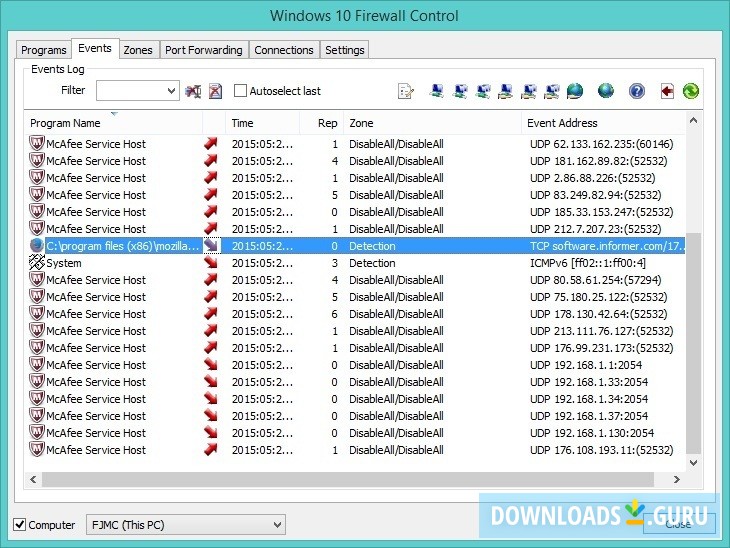Image resolution: width=730 pixels, height=548 pixels.
Task: Uncheck the Computer checkbox
Action: pos(20,525)
